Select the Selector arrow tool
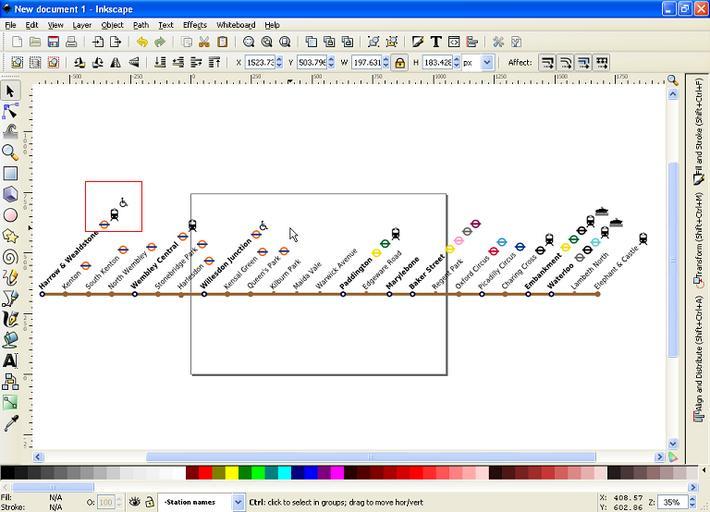The height and width of the screenshot is (512, 710). 10,91
